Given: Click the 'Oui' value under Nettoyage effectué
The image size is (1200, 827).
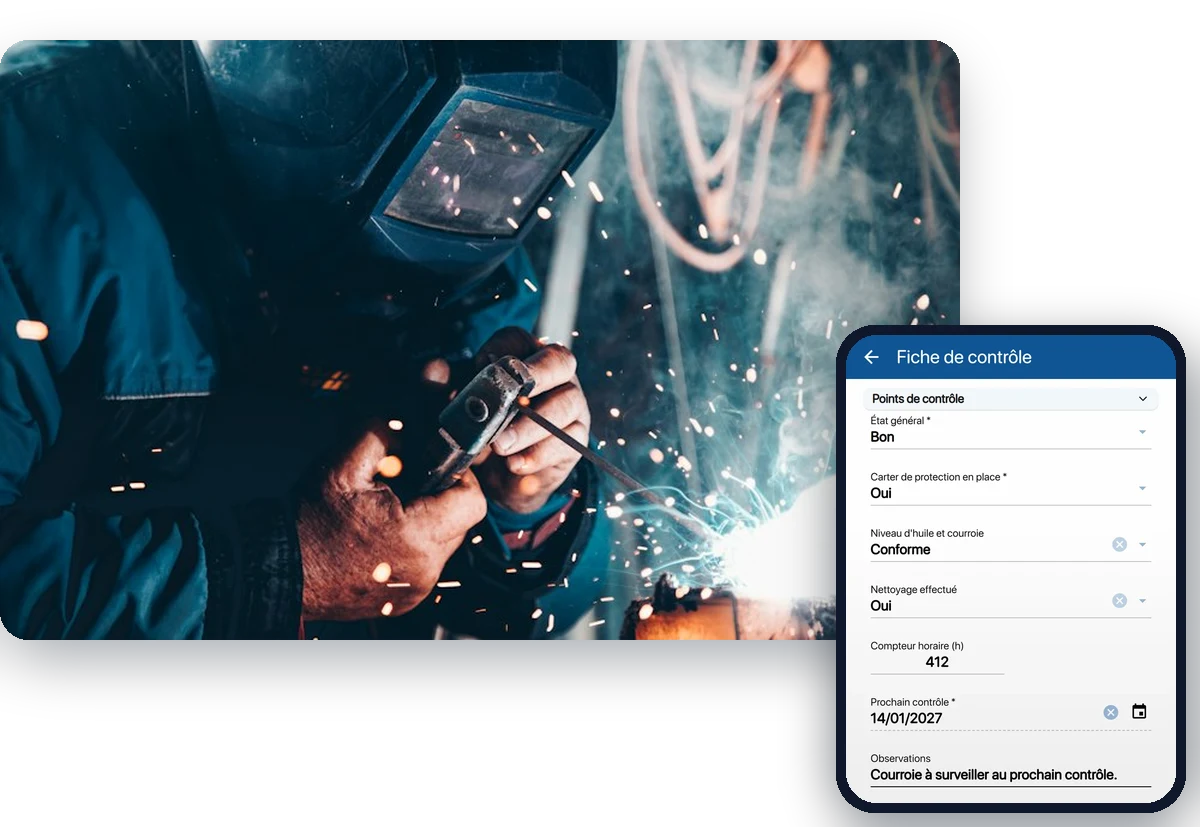Looking at the screenshot, I should tap(880, 606).
